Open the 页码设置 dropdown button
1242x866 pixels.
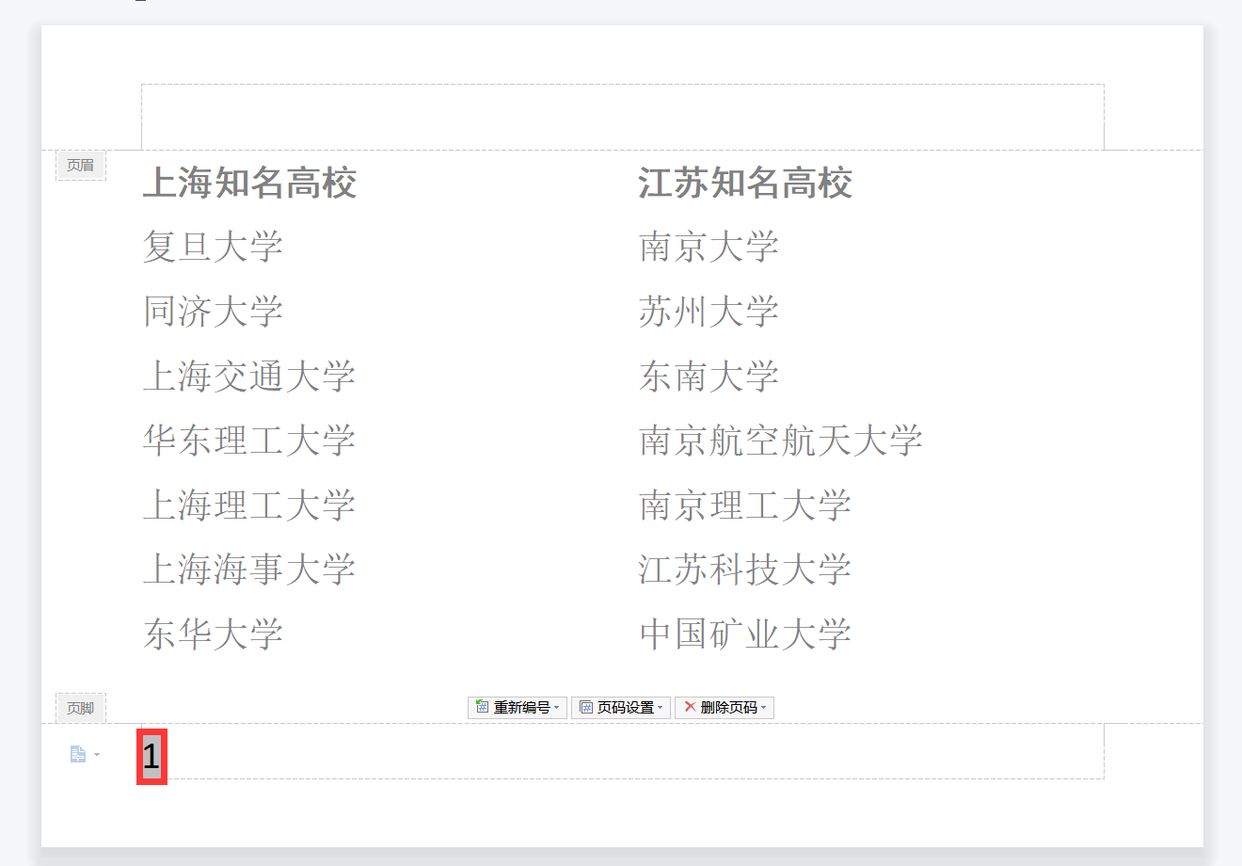[x=620, y=707]
